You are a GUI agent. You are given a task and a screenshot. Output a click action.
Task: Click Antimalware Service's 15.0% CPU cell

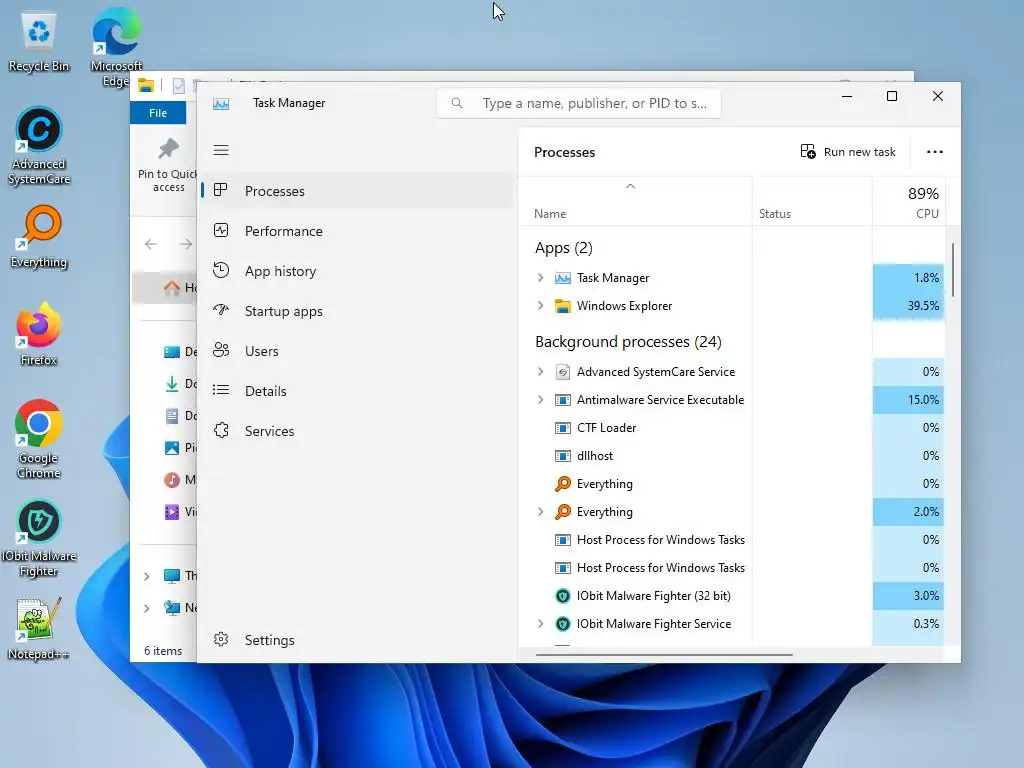coord(908,400)
